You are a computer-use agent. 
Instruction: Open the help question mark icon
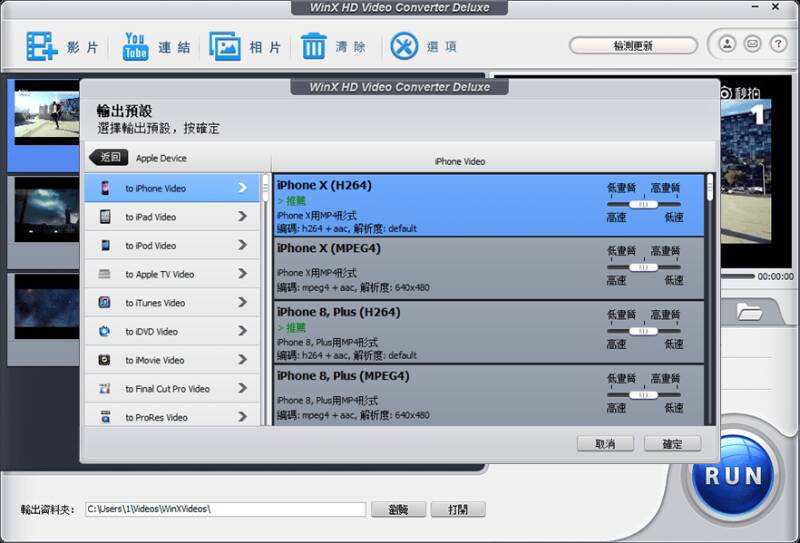tap(778, 44)
